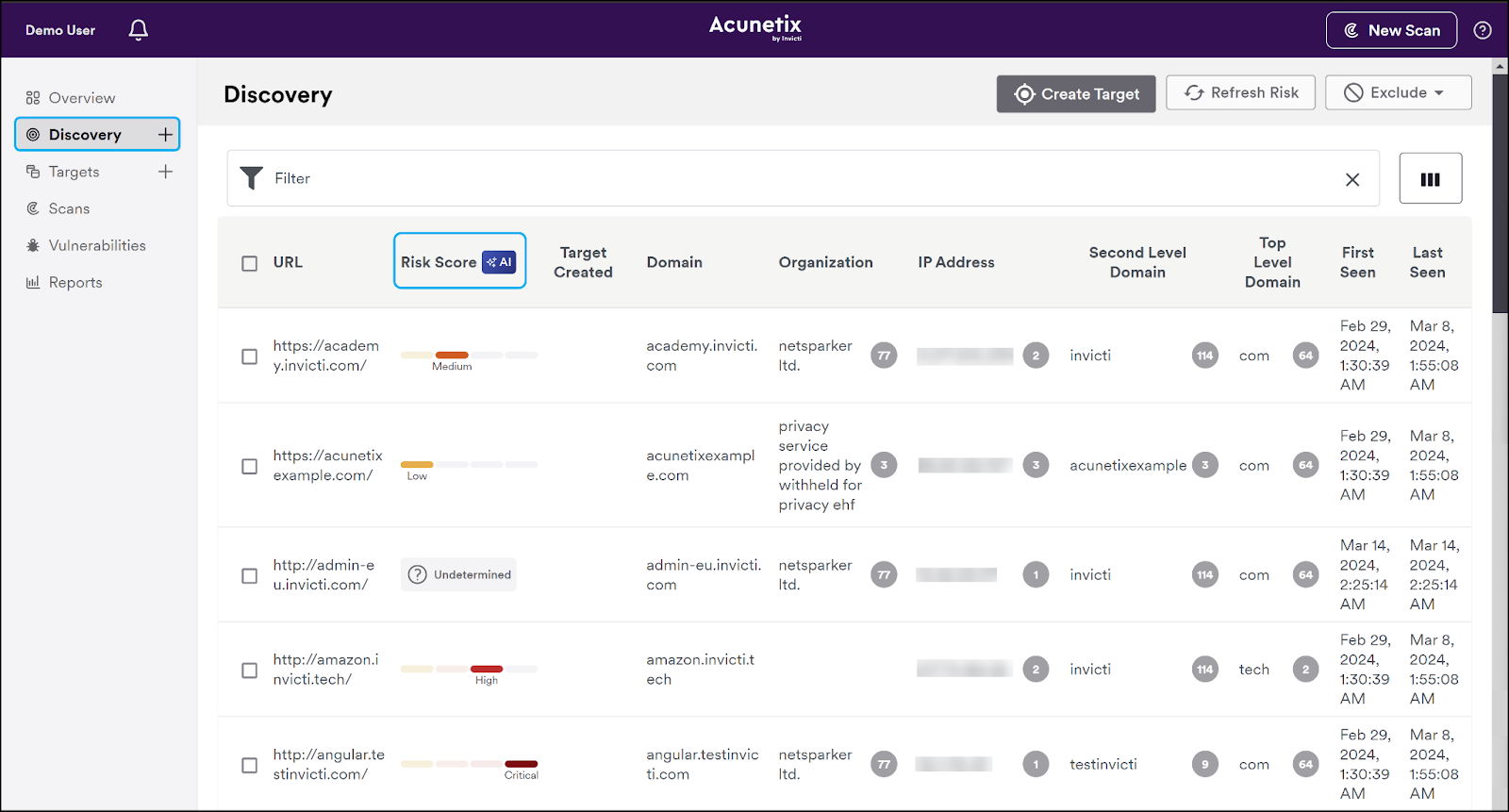1509x812 pixels.
Task: Open the column chooser button
Action: point(1431,178)
